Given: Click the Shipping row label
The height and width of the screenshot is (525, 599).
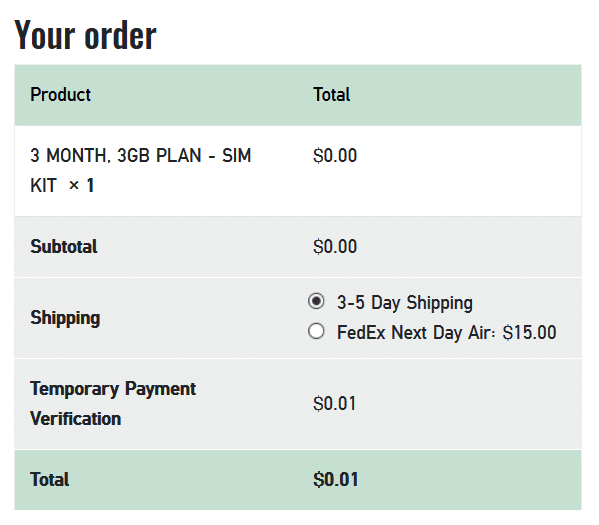Looking at the screenshot, I should click(x=65, y=318).
